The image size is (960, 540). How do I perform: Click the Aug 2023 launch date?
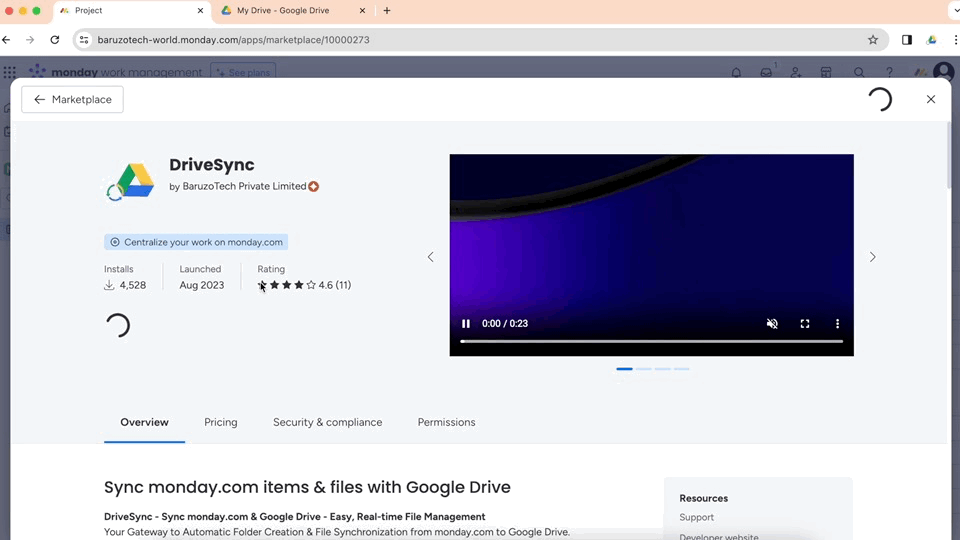tap(201, 285)
